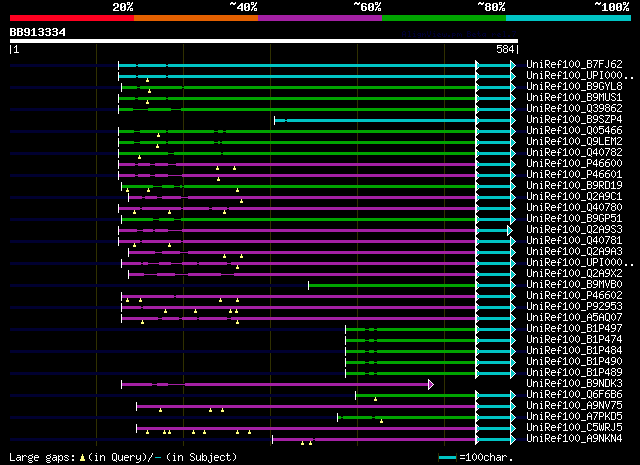Image resolution: width=640 pixels, height=465 pixels.
Task: Open the UniRef100_A5AQ07 hit
Action: point(574,318)
